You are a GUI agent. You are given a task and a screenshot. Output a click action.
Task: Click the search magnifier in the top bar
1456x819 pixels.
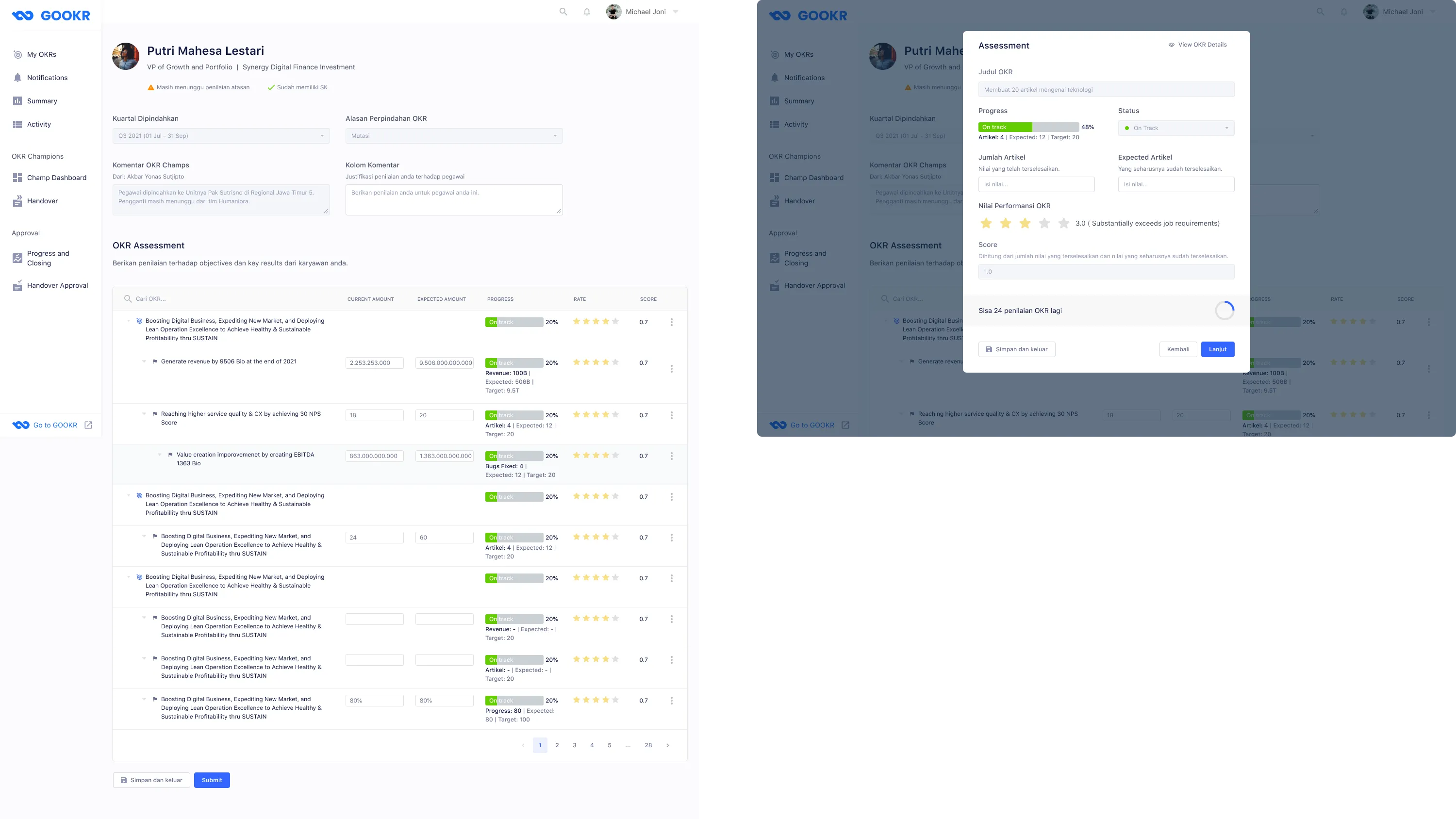click(563, 11)
